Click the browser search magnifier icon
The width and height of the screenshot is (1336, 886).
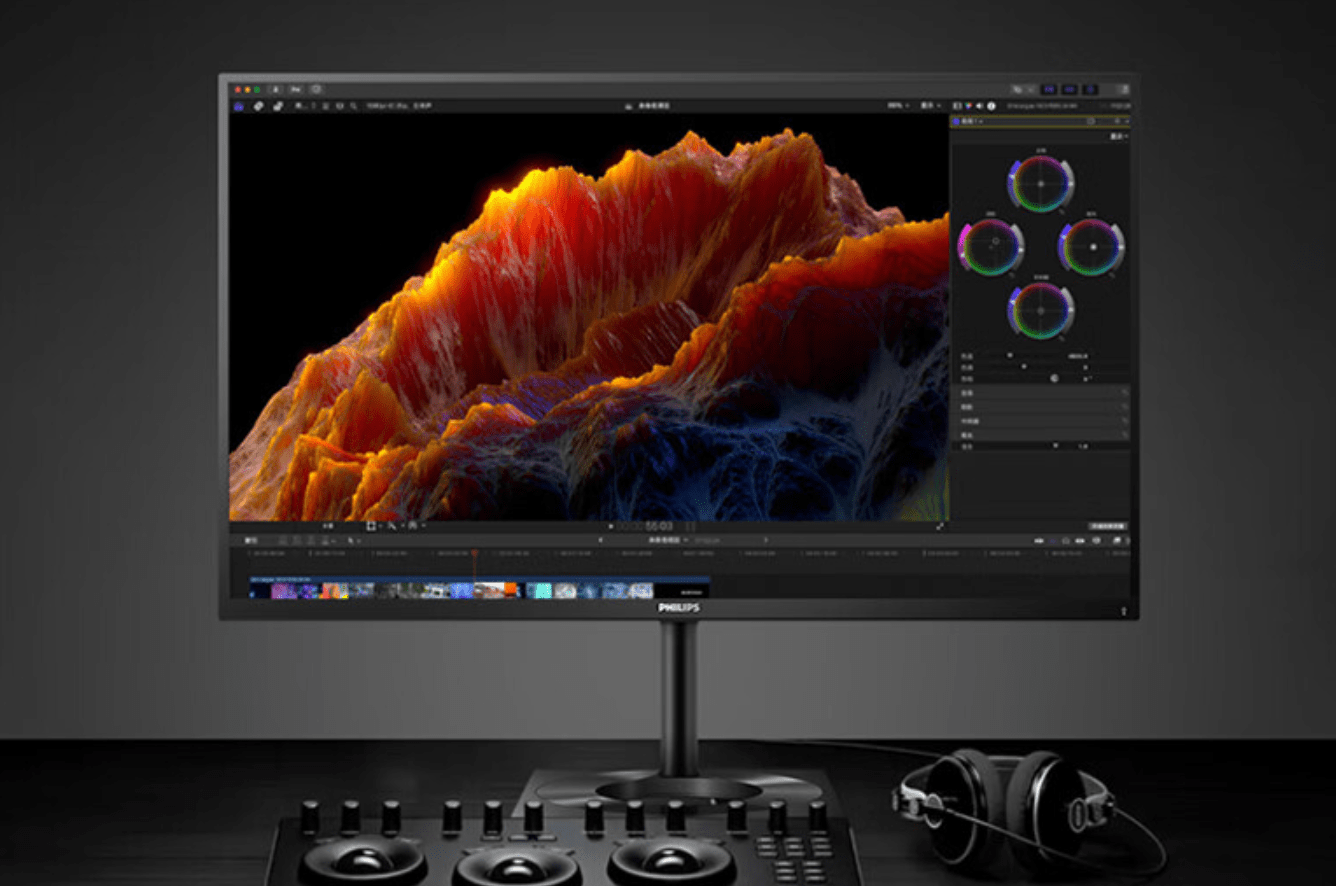point(353,106)
